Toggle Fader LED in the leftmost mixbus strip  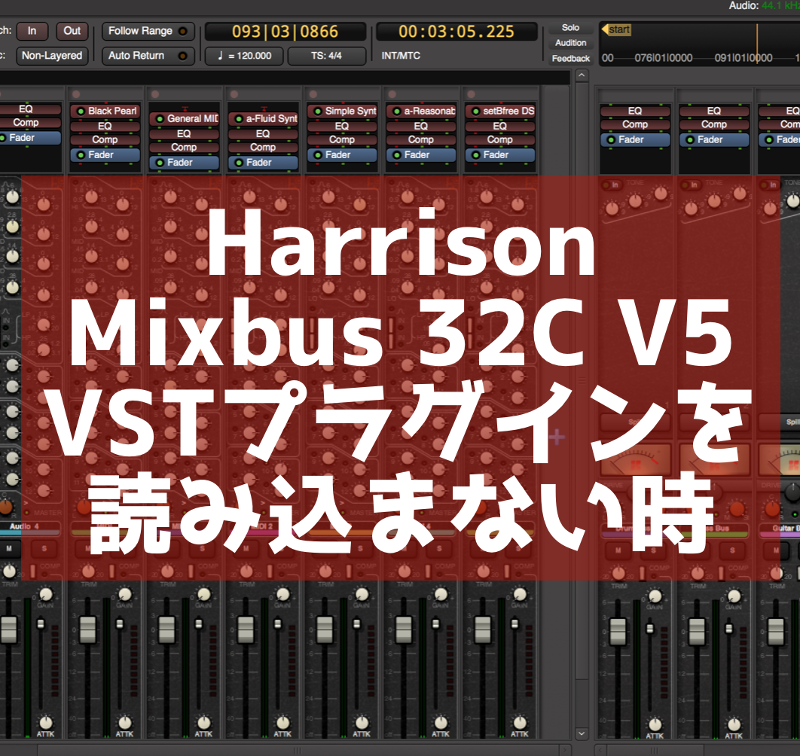[x=611, y=140]
